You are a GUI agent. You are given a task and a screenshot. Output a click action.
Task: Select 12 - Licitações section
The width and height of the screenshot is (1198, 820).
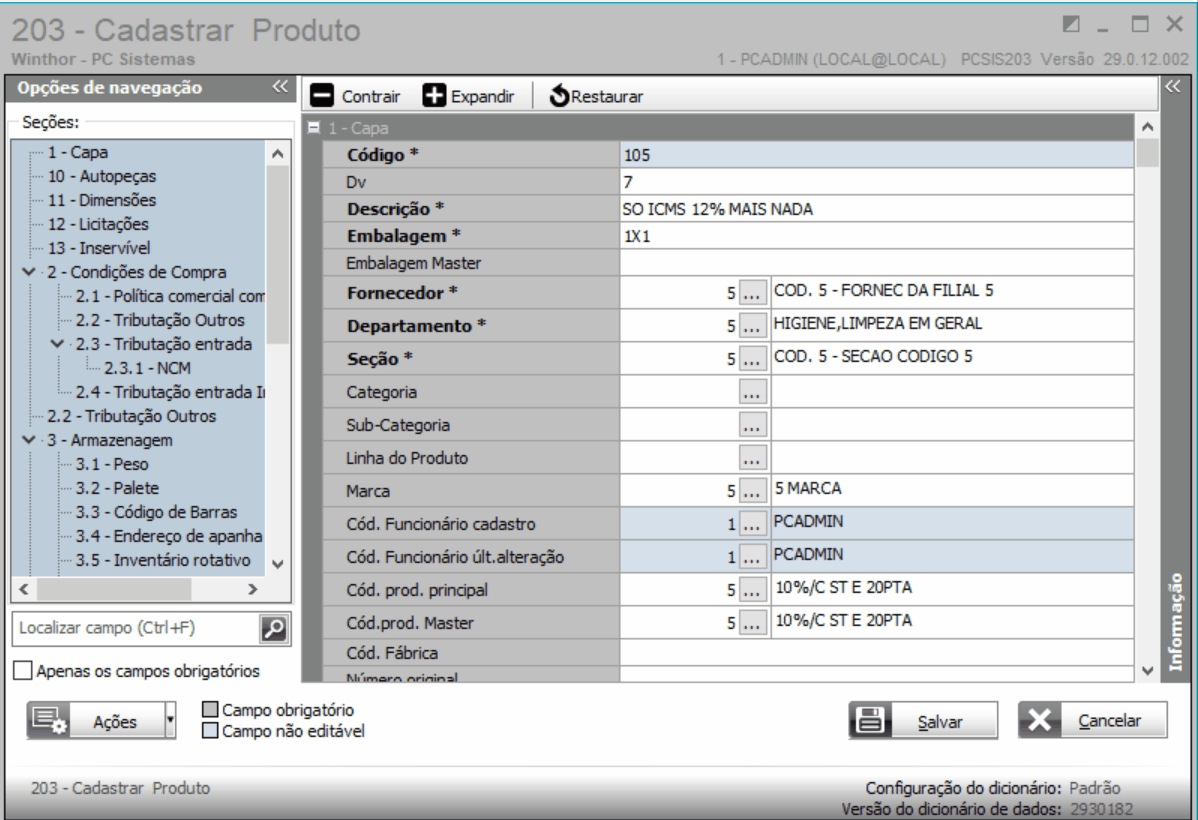coord(98,224)
